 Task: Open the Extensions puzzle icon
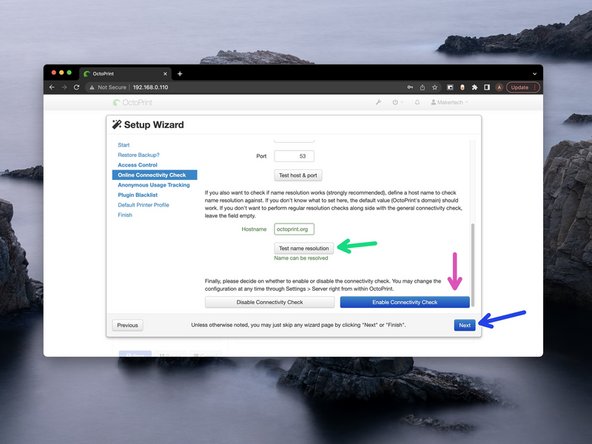tap(475, 87)
